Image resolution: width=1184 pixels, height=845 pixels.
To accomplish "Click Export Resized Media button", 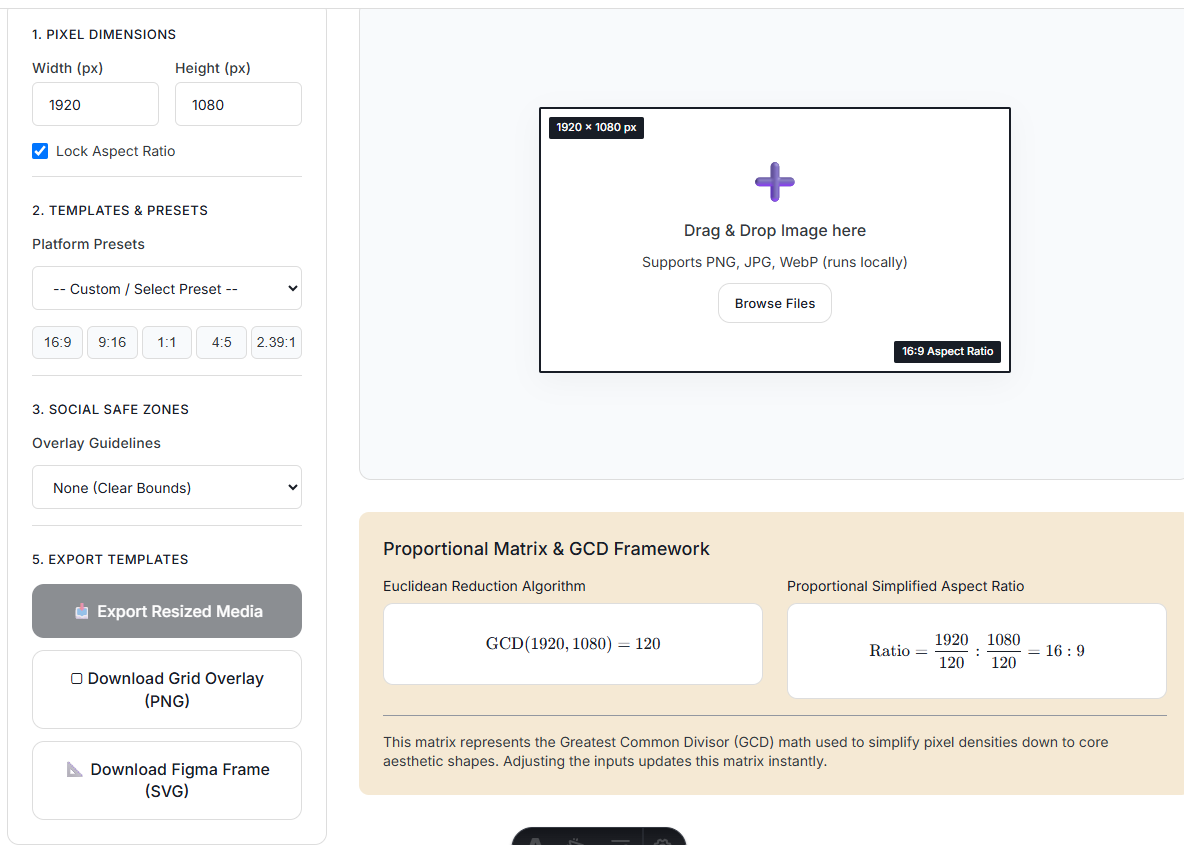I will (167, 611).
